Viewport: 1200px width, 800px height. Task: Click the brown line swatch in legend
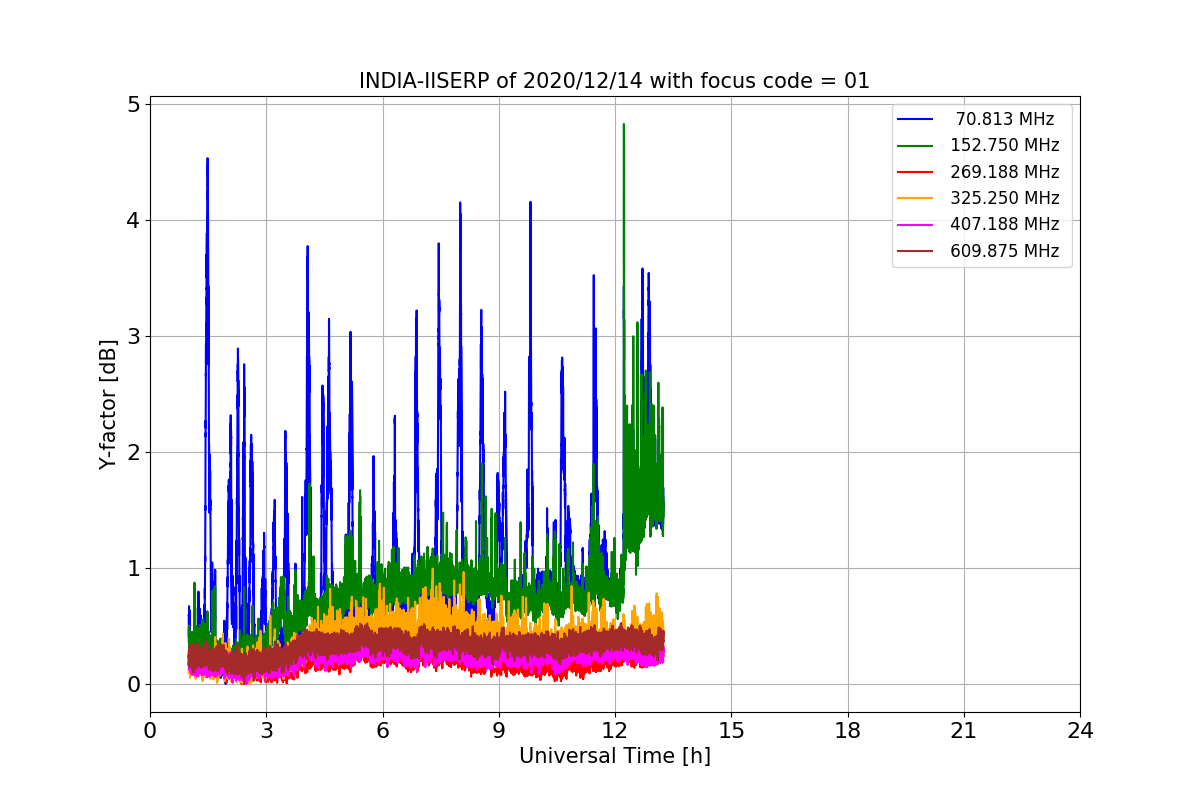(x=915, y=251)
